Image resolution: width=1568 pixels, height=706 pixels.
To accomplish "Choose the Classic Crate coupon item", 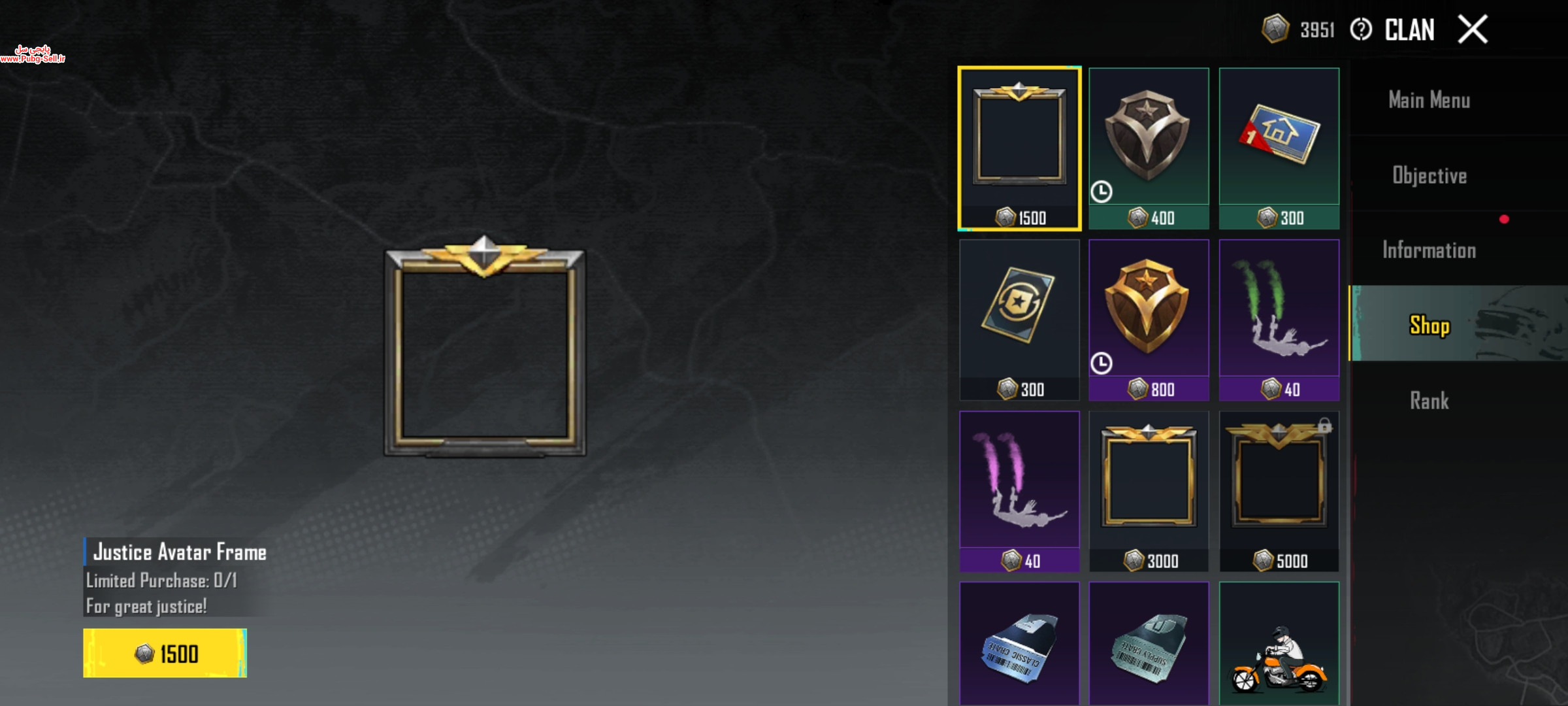I will click(1019, 644).
